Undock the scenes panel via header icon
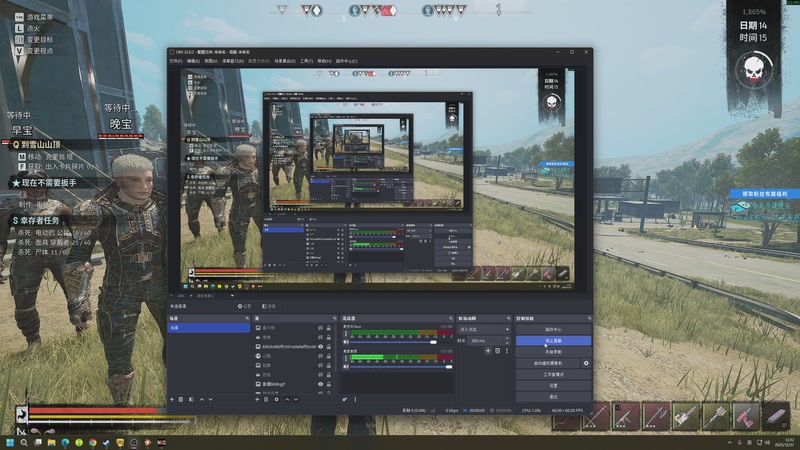The image size is (800, 450). click(x=247, y=318)
